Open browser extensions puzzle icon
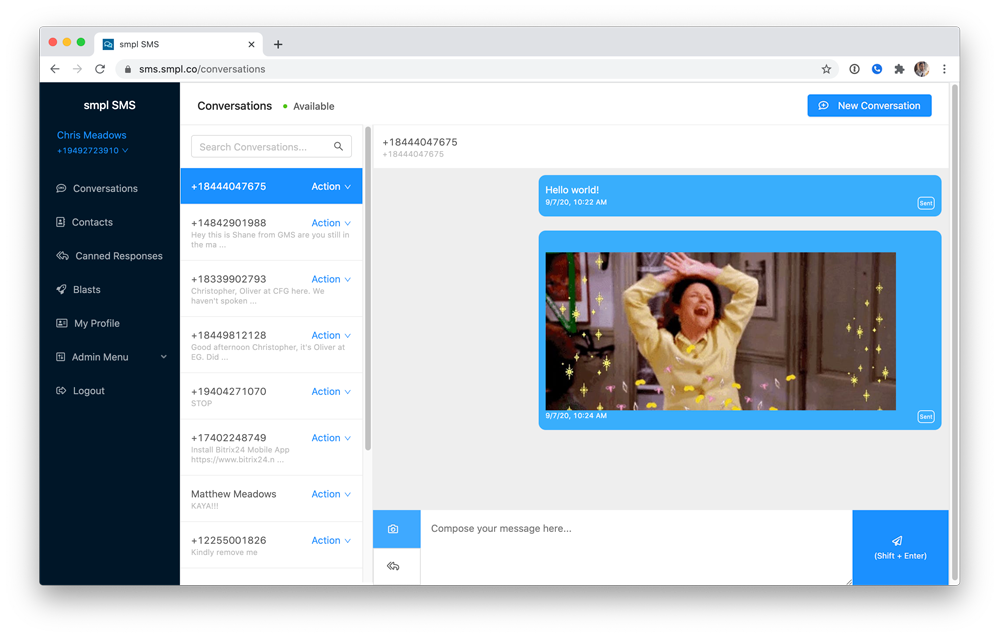 click(x=899, y=69)
